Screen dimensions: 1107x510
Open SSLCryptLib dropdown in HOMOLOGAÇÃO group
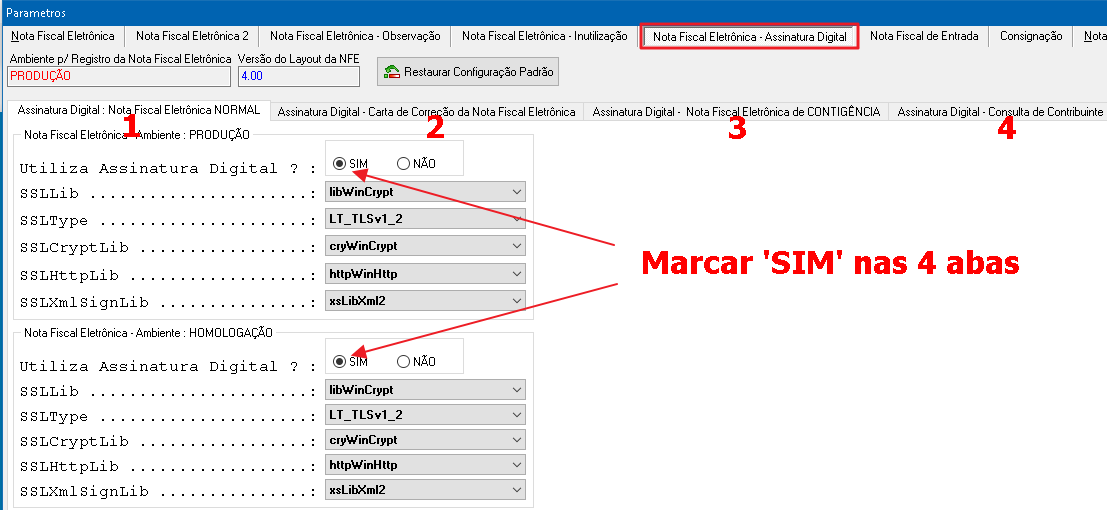[425, 439]
